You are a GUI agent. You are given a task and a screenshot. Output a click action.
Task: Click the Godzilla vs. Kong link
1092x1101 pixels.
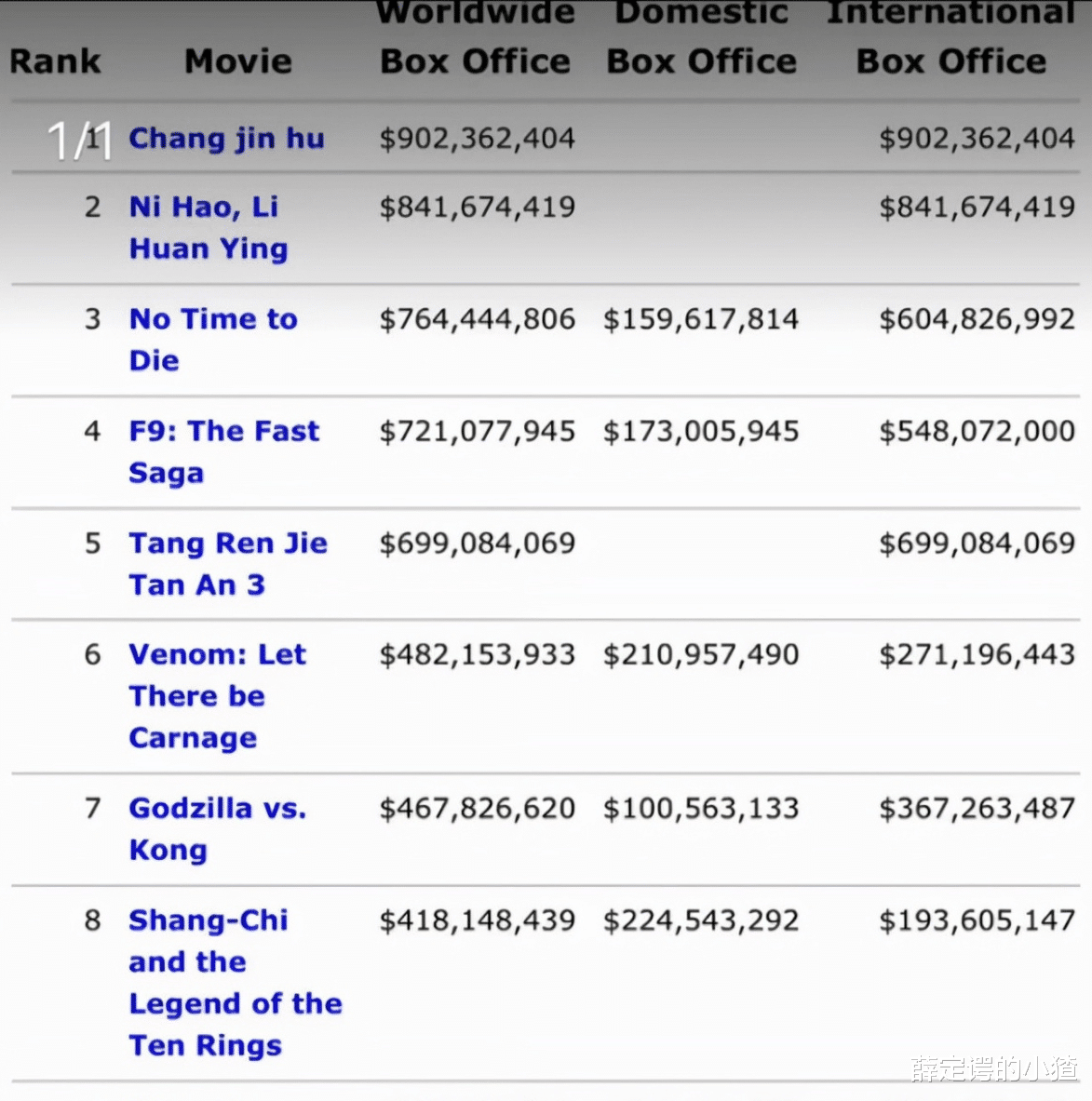[x=217, y=828]
